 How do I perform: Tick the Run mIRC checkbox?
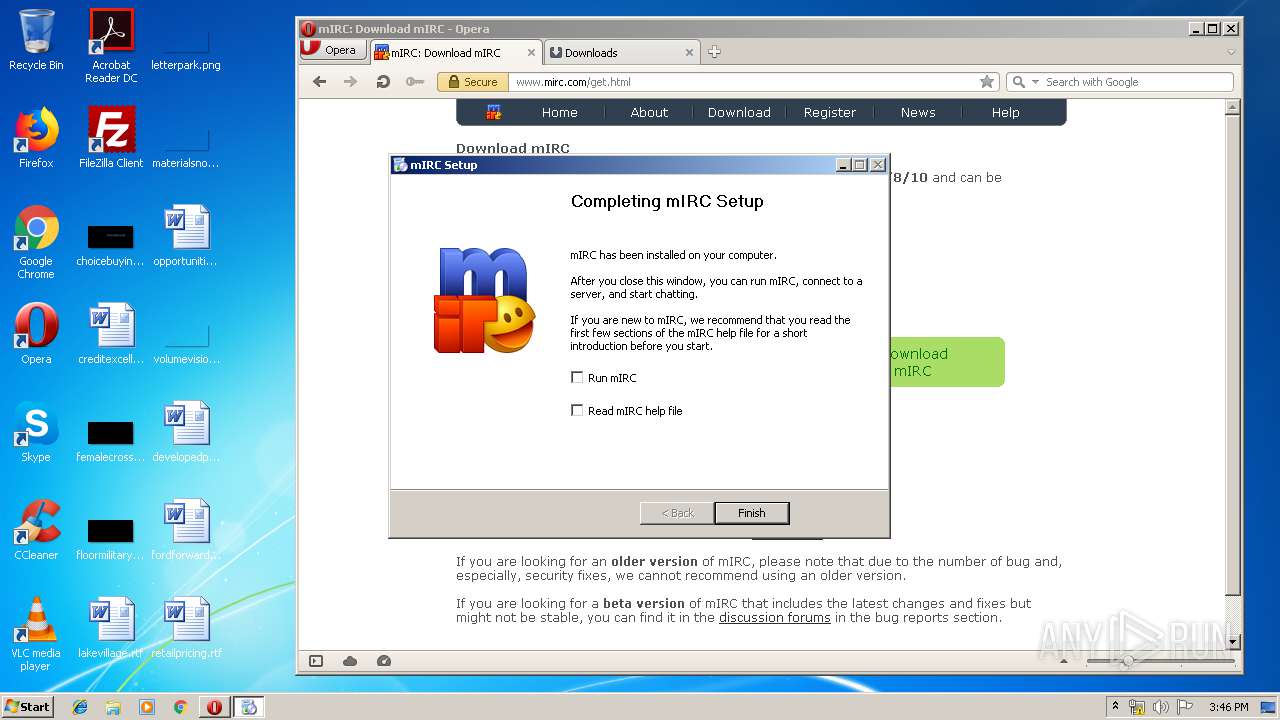pos(577,377)
